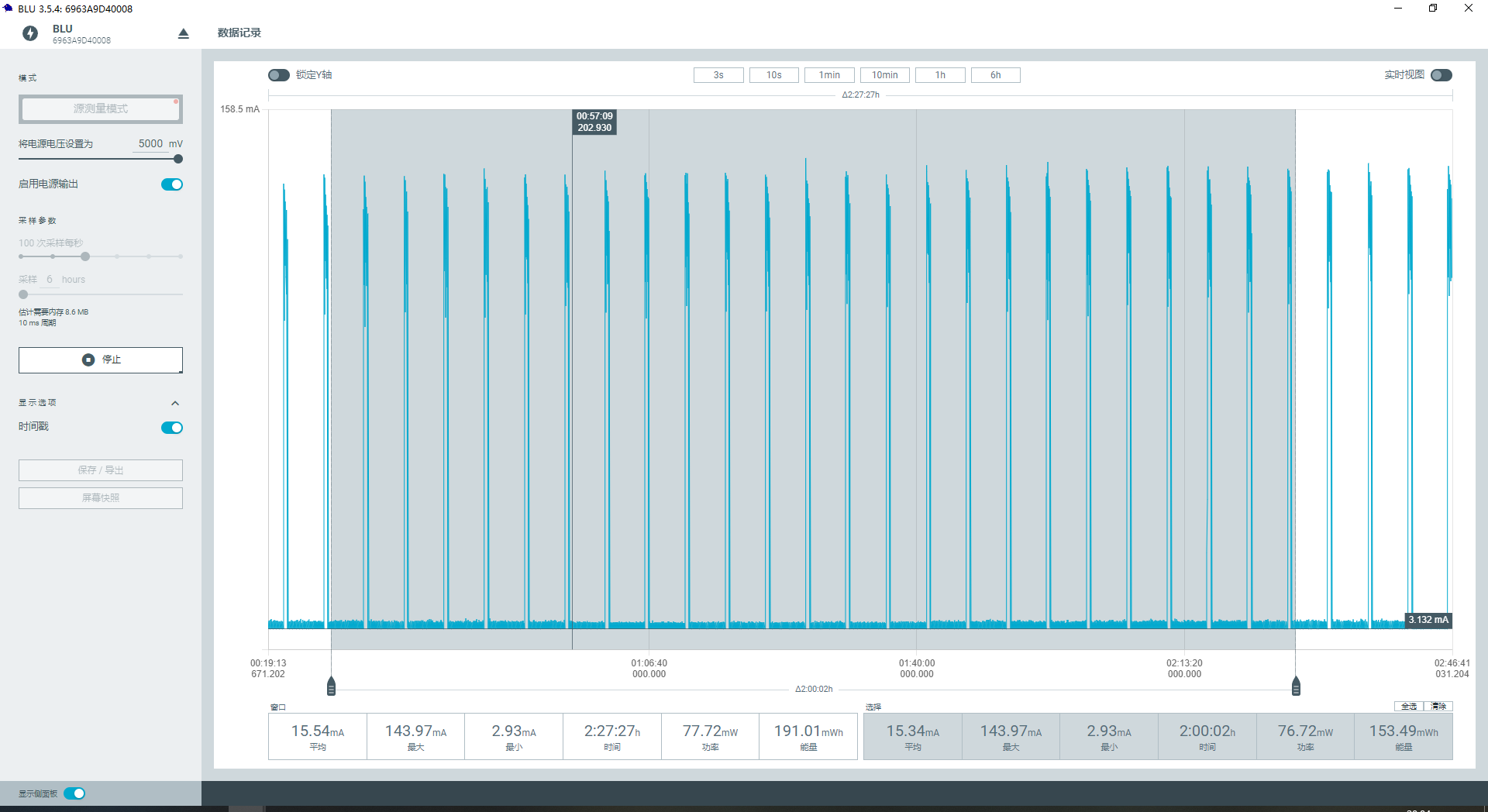Minimize the BLU window
Image resolution: width=1488 pixels, height=812 pixels.
pyautogui.click(x=1397, y=9)
